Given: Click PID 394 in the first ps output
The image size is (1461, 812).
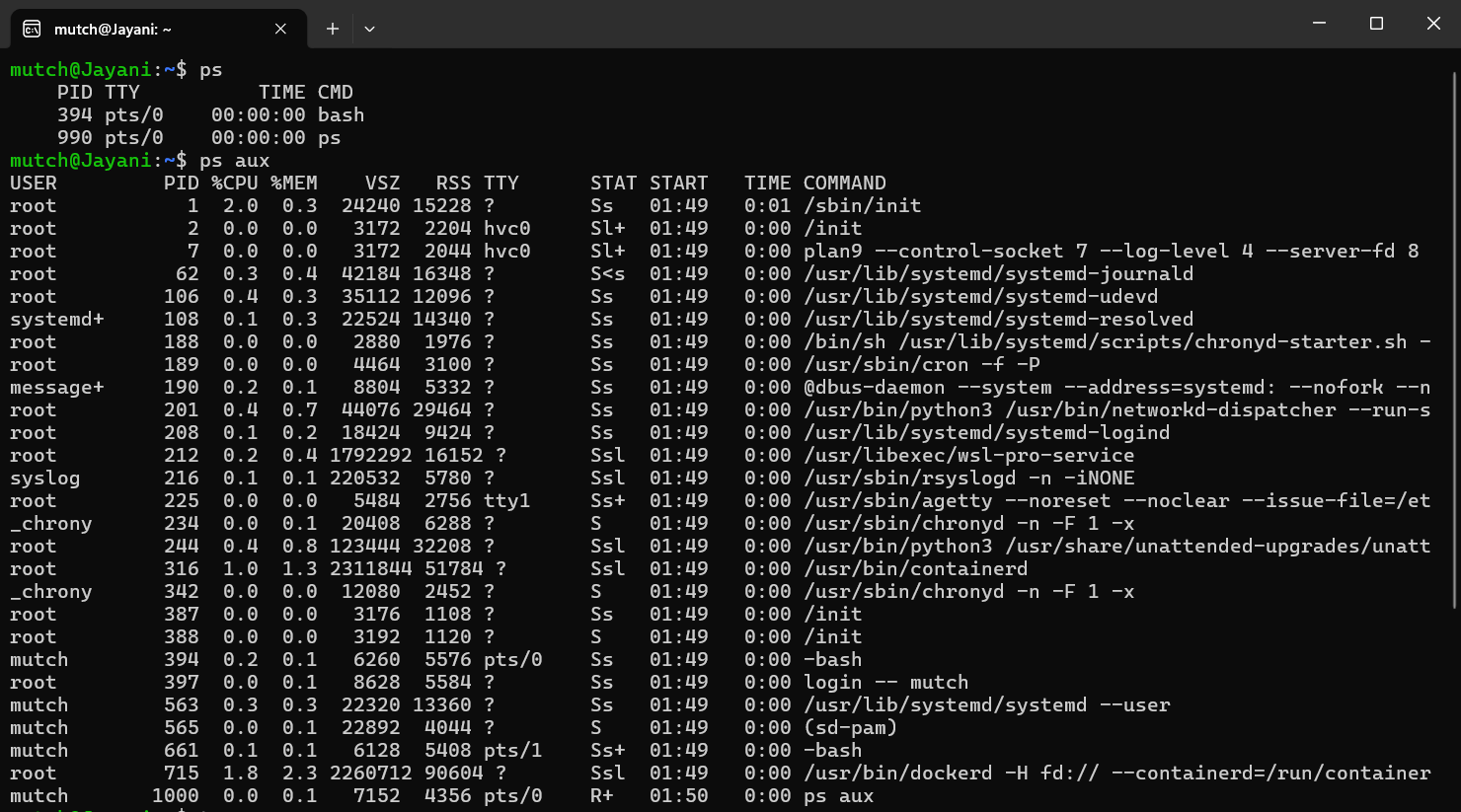Looking at the screenshot, I should [x=75, y=115].
